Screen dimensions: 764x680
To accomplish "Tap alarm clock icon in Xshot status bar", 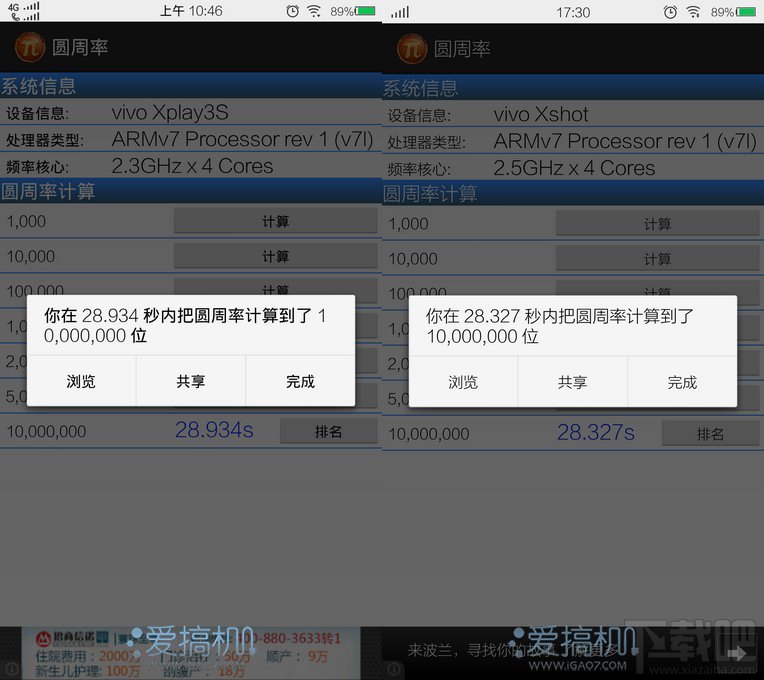I will tap(670, 12).
